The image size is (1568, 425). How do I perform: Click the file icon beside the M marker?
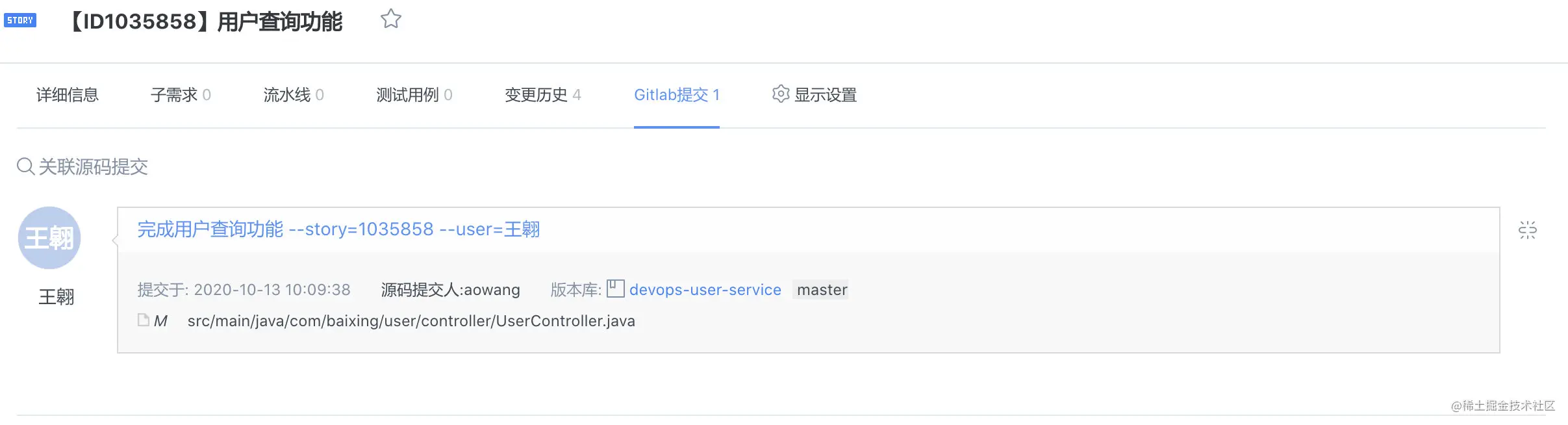[144, 320]
